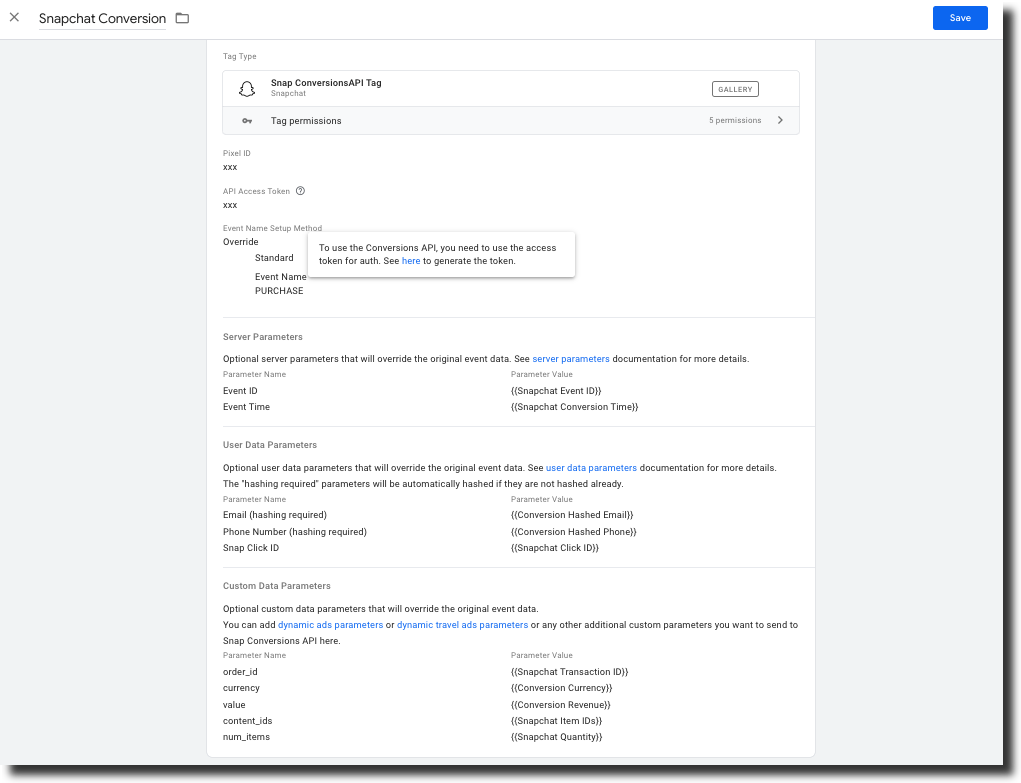Click the 'here' link in the tooltip
Image resolution: width=1021 pixels, height=783 pixels.
(x=410, y=260)
